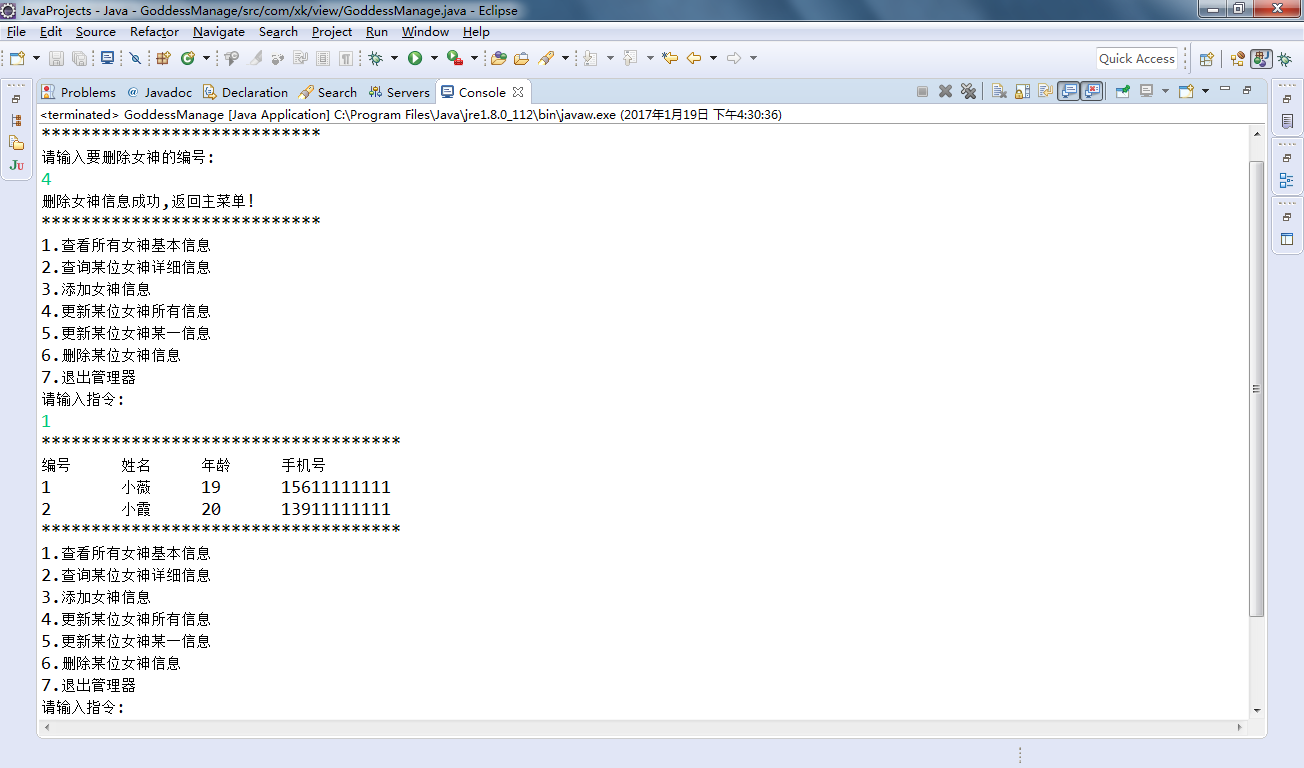Open the Package Explorer sidebar icon
The height and width of the screenshot is (768, 1304).
[16, 143]
